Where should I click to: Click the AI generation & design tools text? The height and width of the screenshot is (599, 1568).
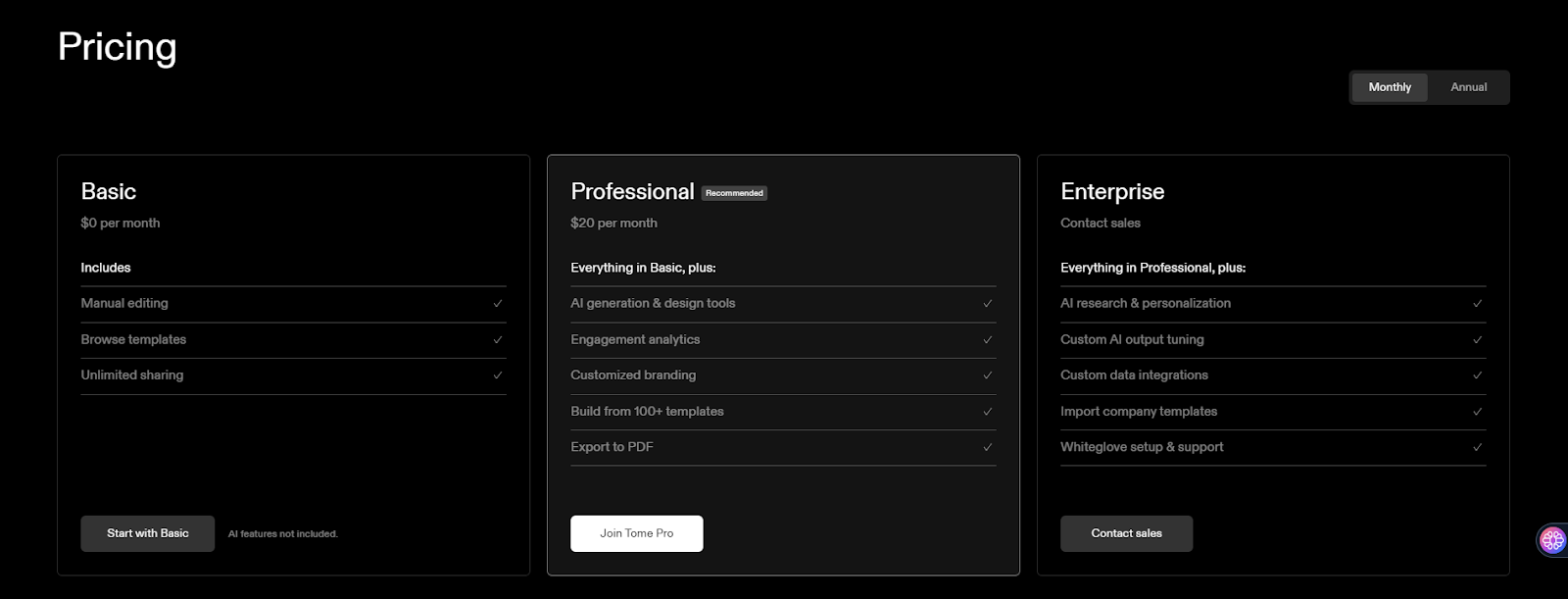(653, 303)
